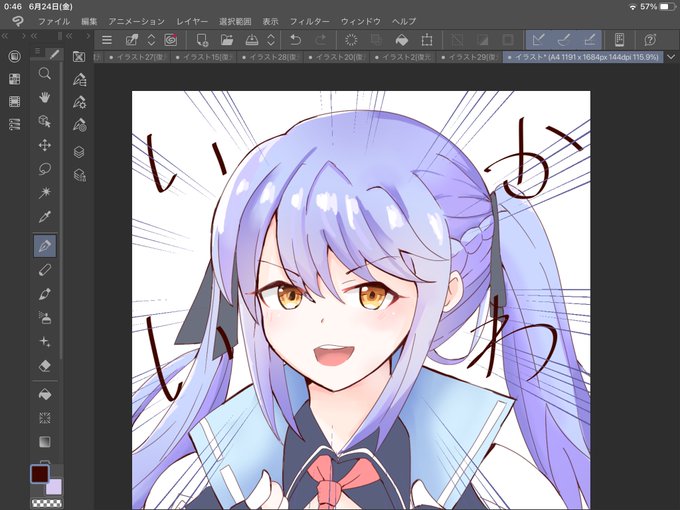Expand the hamburger command bar menu

click(x=107, y=40)
